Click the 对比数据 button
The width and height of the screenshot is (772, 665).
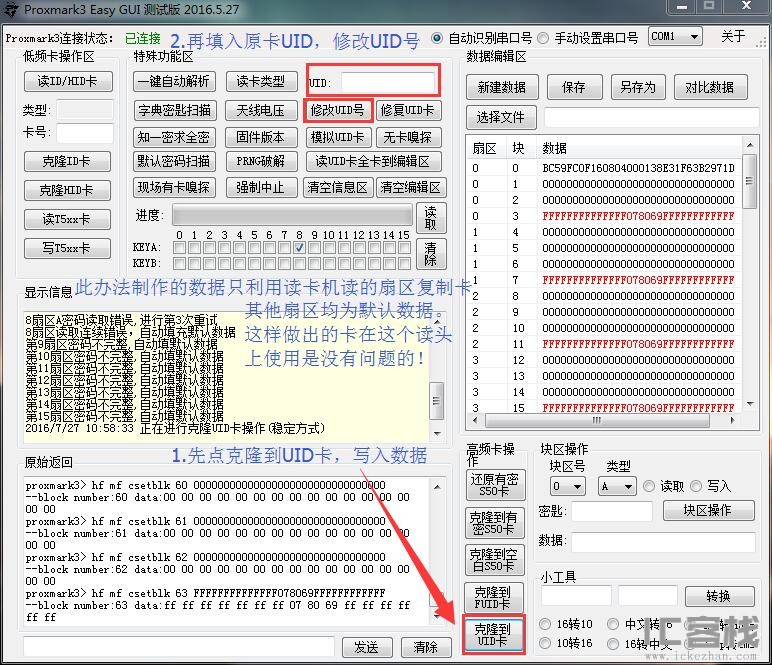coord(710,87)
